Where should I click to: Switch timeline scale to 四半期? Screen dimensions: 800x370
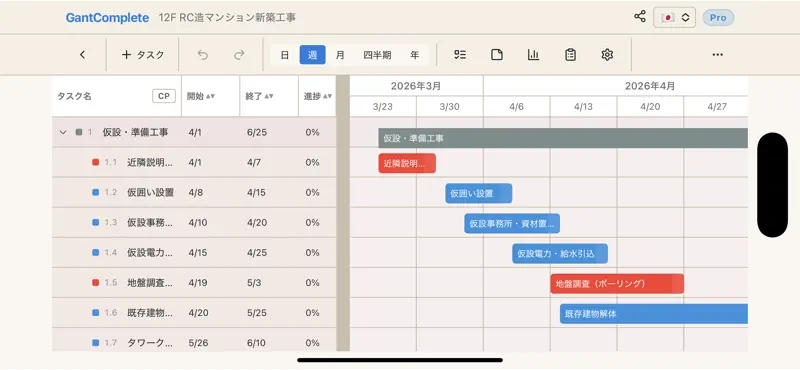[378, 55]
